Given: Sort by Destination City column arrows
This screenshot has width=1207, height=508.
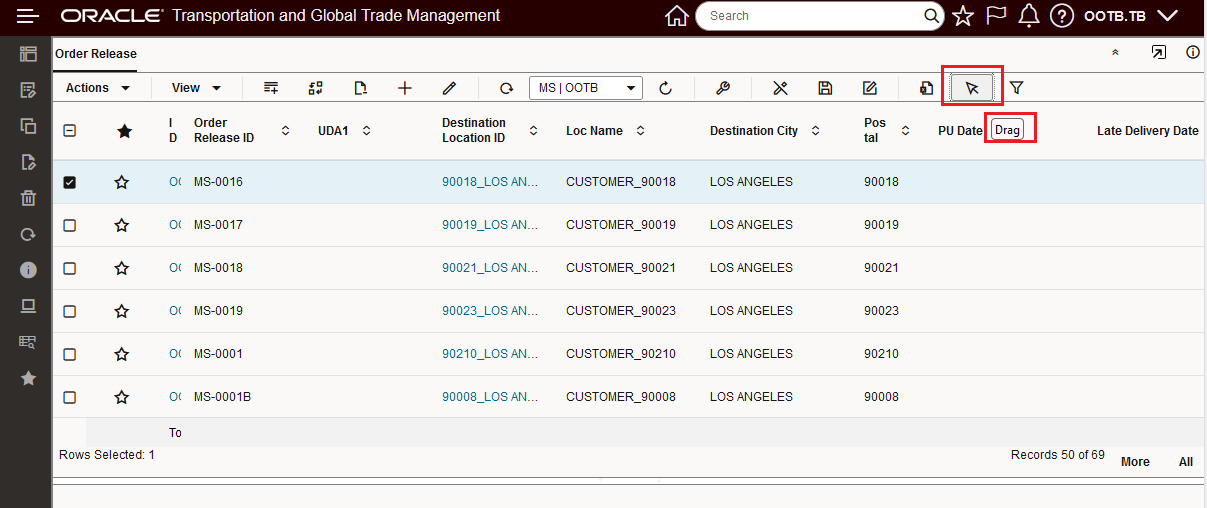Looking at the screenshot, I should pos(815,131).
